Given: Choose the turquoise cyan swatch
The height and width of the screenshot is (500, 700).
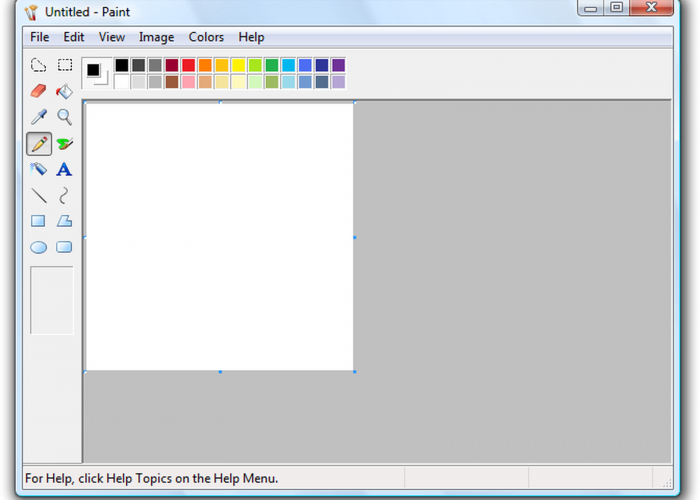Looking at the screenshot, I should coord(288,65).
